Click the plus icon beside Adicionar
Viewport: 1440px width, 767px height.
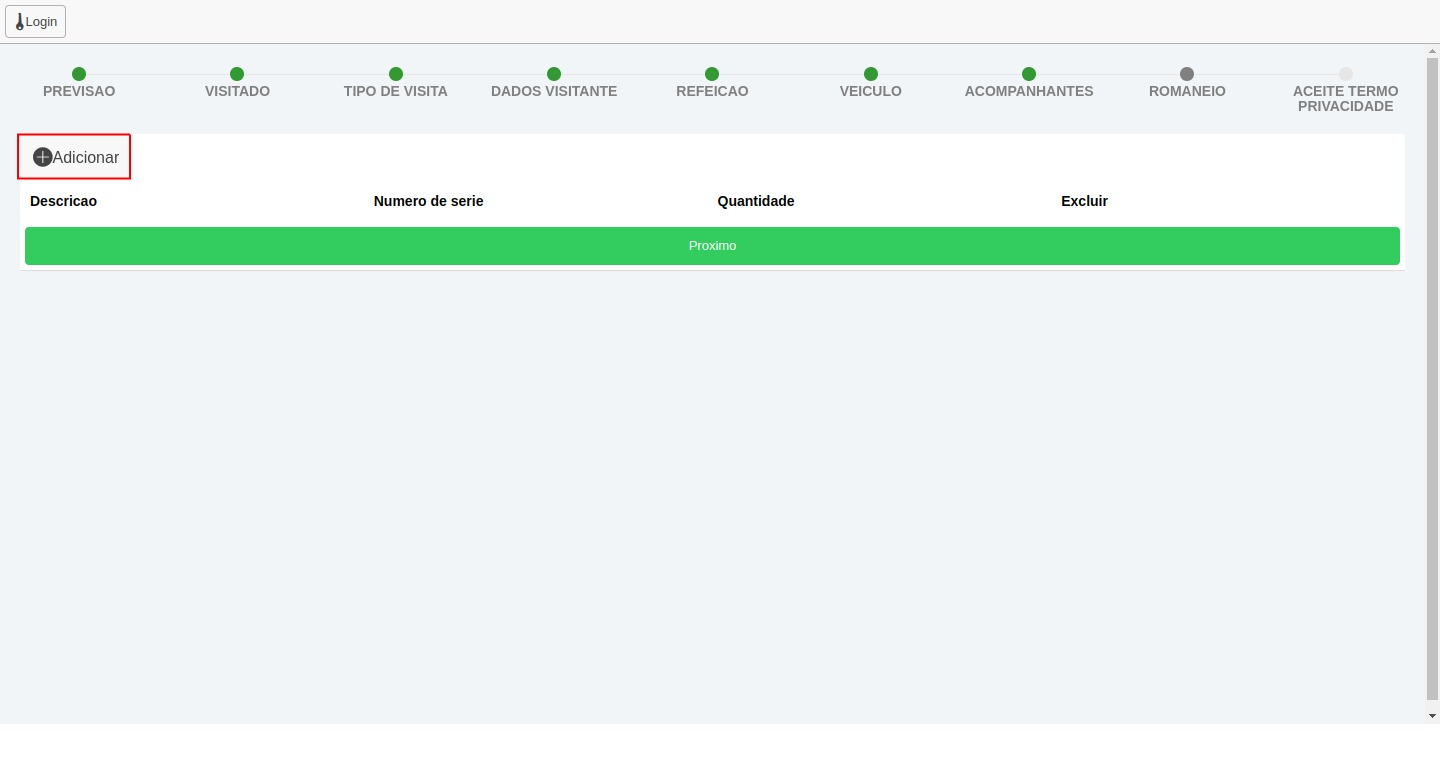(42, 157)
